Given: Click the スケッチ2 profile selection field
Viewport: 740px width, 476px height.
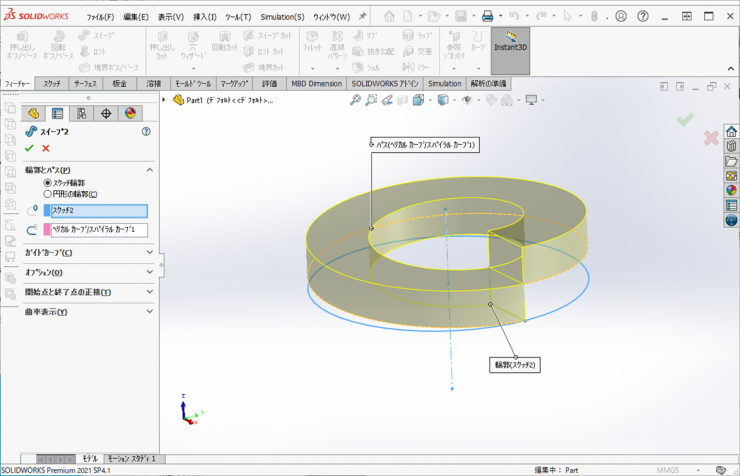Looking at the screenshot, I should tap(98, 211).
